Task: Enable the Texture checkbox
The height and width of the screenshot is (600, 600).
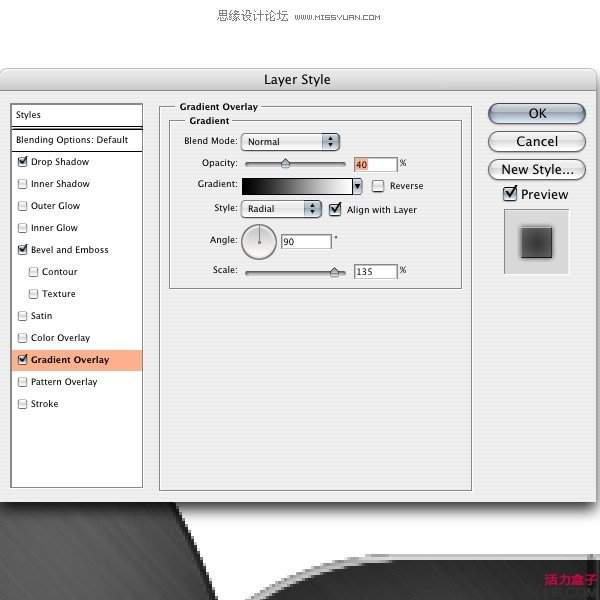Action: click(x=34, y=294)
